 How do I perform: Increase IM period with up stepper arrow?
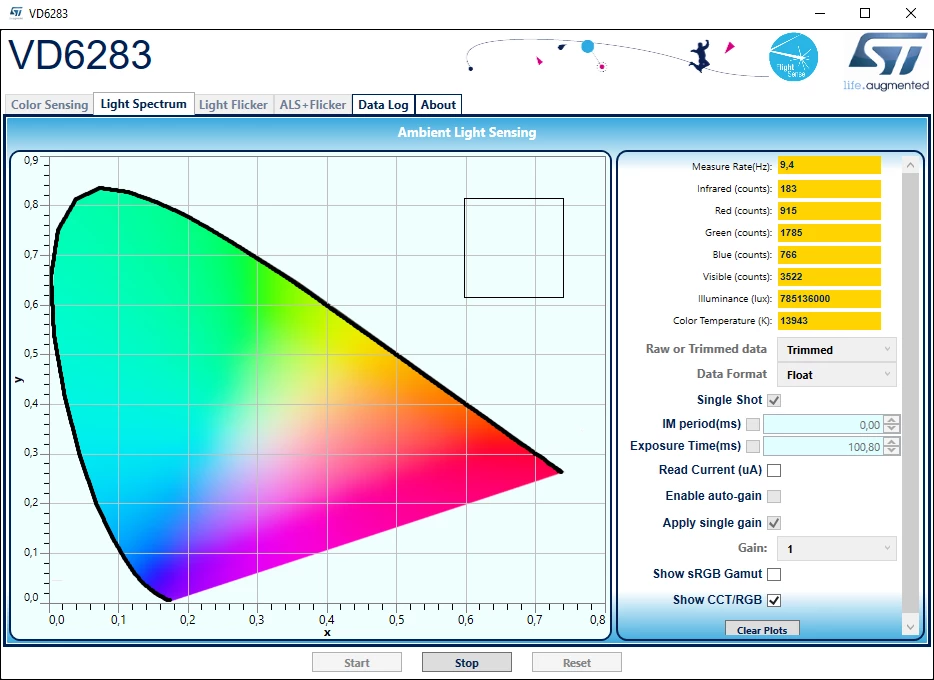tap(892, 420)
